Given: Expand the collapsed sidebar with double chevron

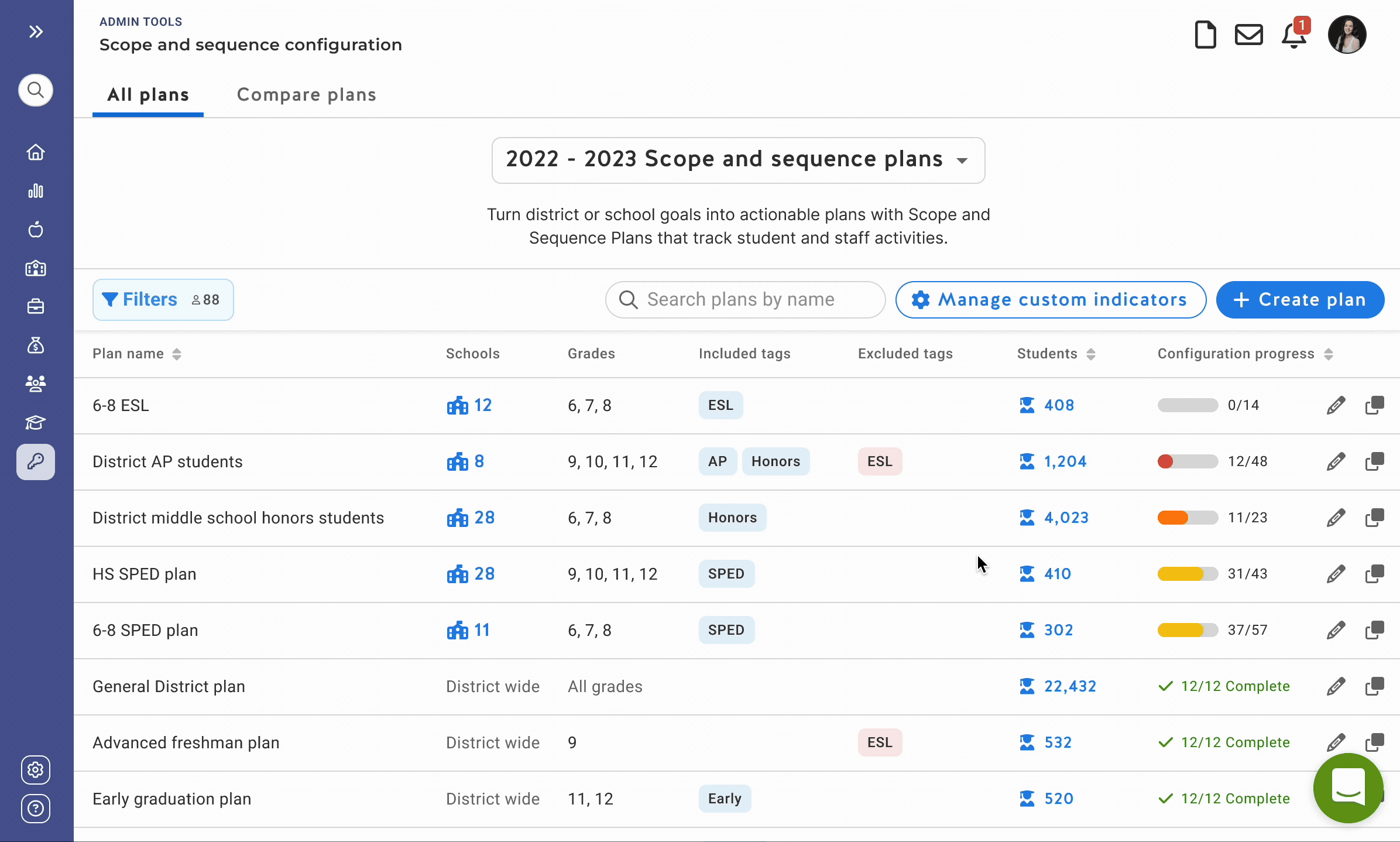Looking at the screenshot, I should click(36, 32).
